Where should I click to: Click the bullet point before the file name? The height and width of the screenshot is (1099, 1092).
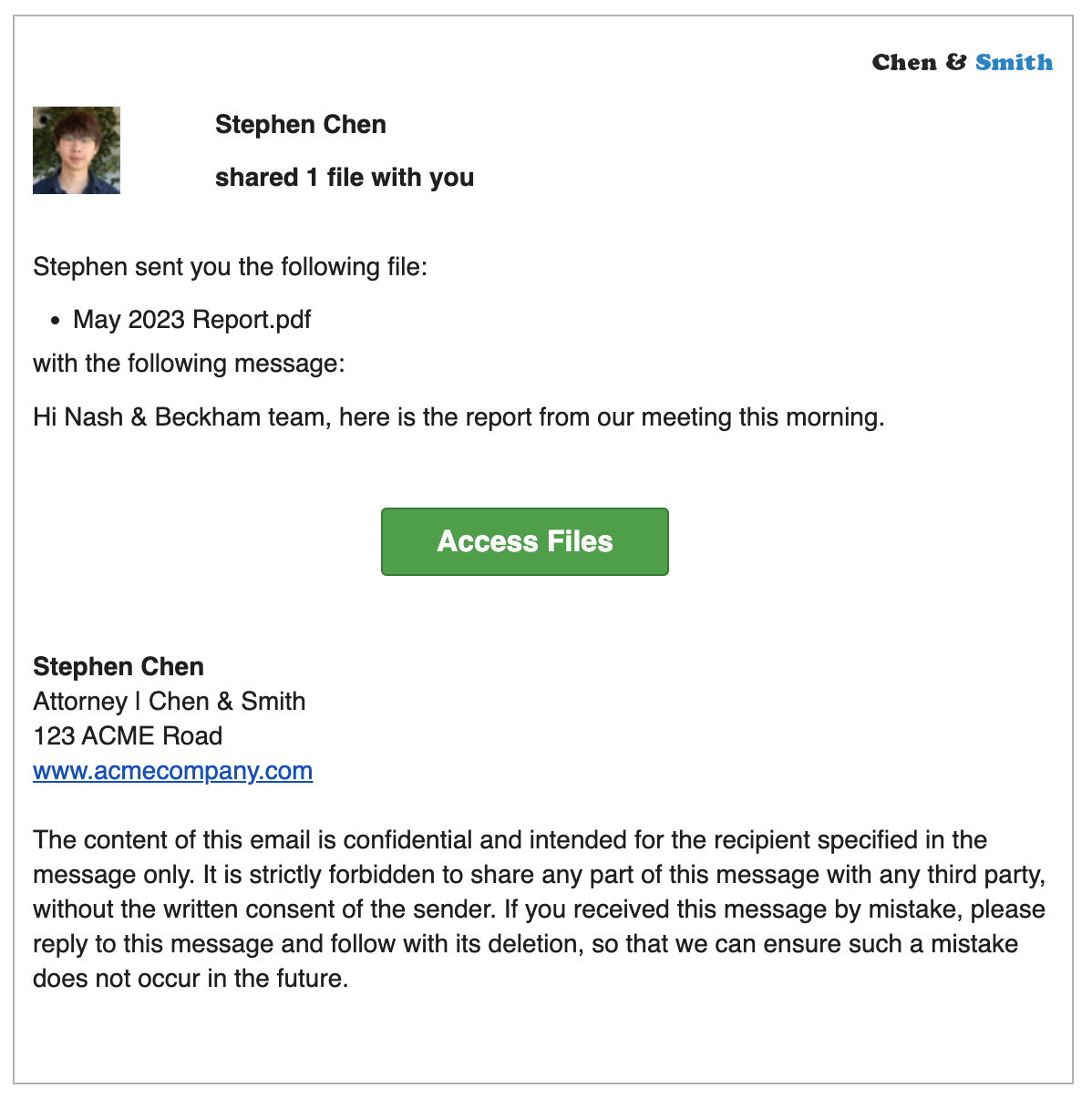pyautogui.click(x=56, y=321)
